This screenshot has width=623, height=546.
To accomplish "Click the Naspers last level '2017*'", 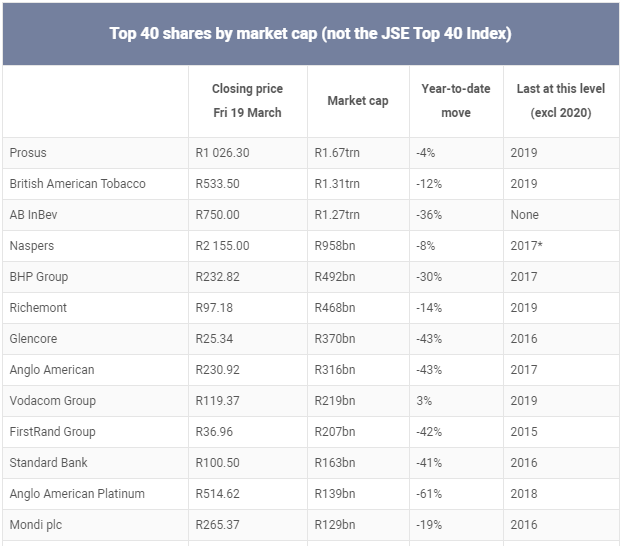I will click(x=526, y=246).
